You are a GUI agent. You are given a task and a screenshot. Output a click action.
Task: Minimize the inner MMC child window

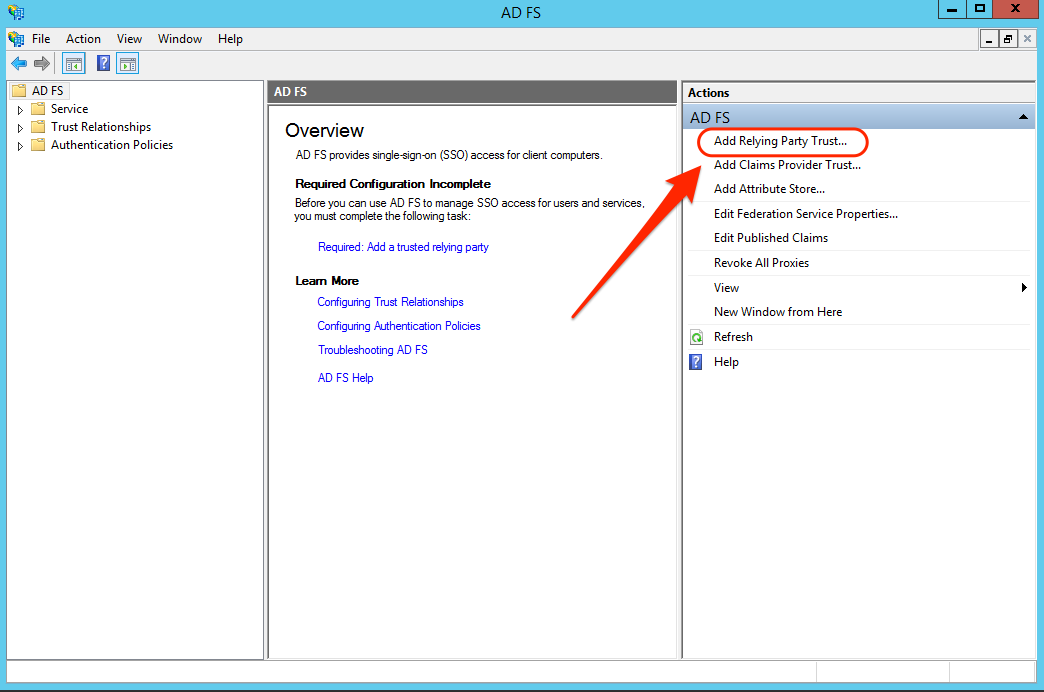[989, 39]
